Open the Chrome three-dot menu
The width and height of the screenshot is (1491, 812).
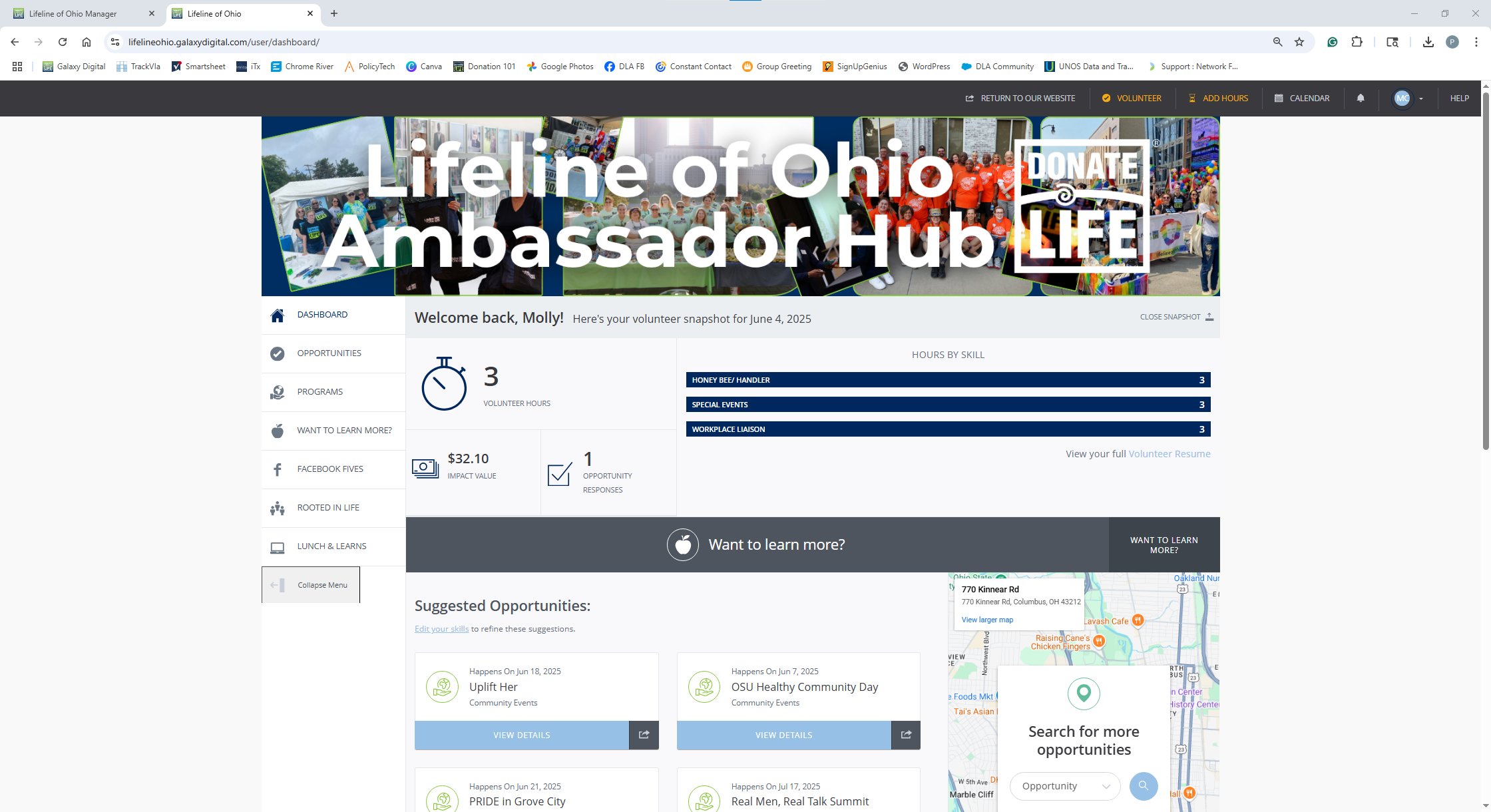(1476, 42)
